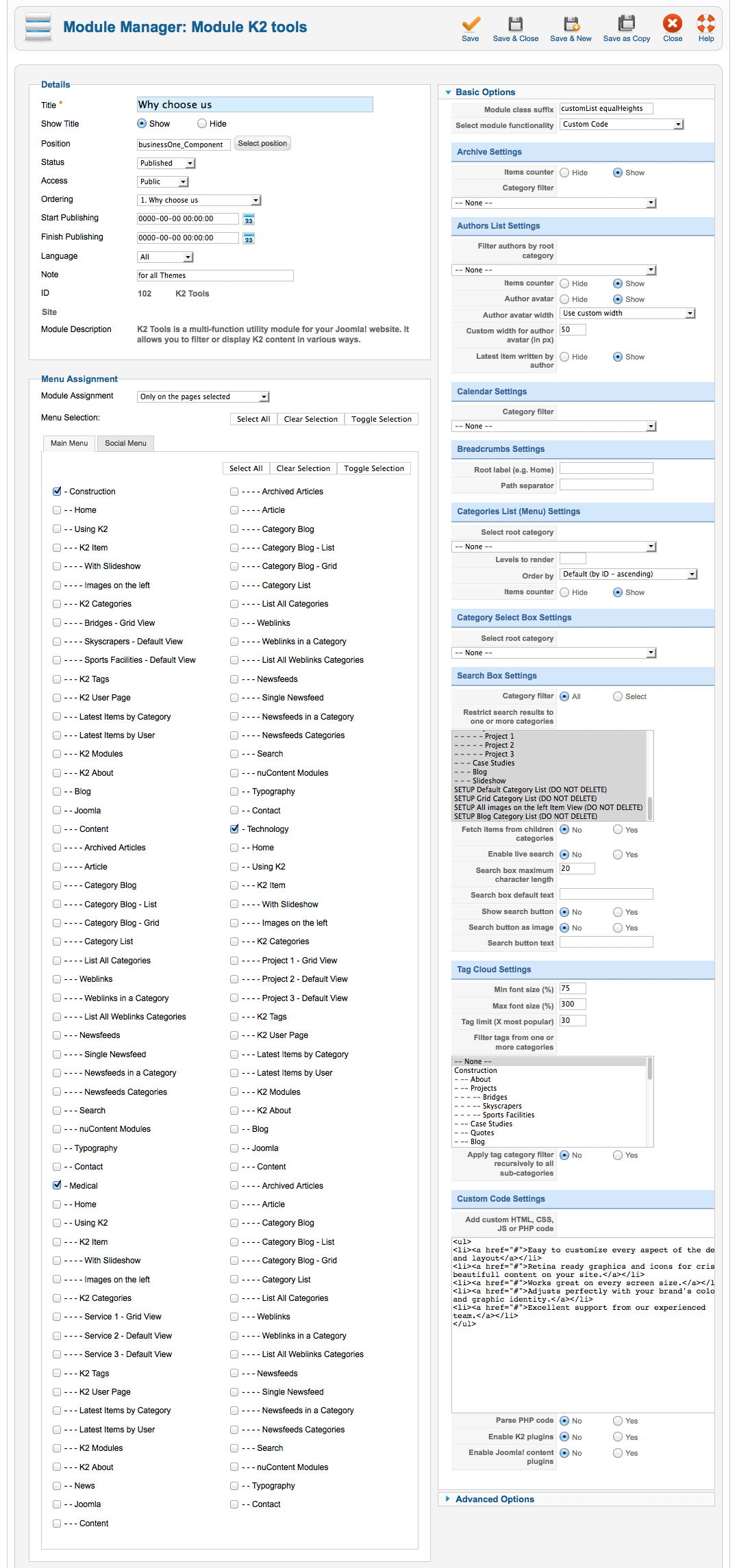Viewport: 737px width, 1568px height.
Task: Click the Min font size field
Action: tap(573, 989)
